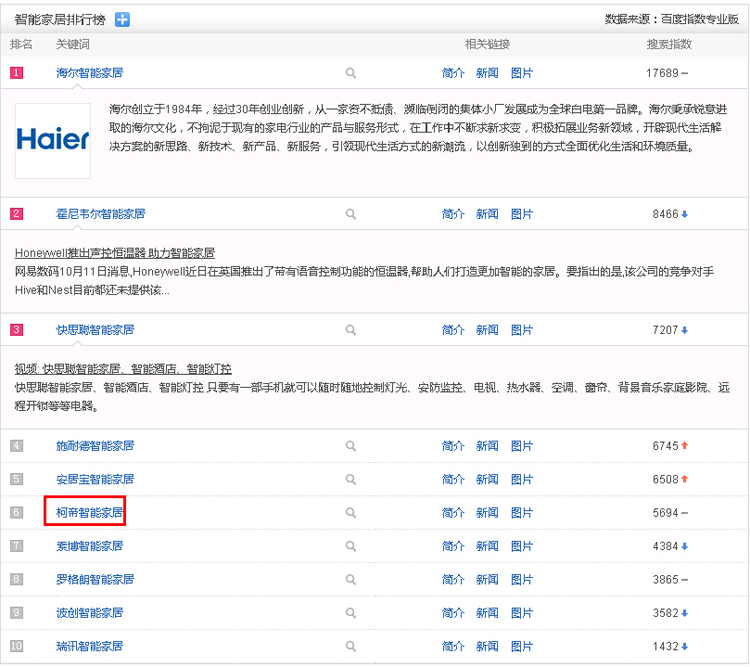Viewport: 750px width, 667px height.
Task: Click the search icon in 安居宝智能家居 row
Action: pos(351,479)
